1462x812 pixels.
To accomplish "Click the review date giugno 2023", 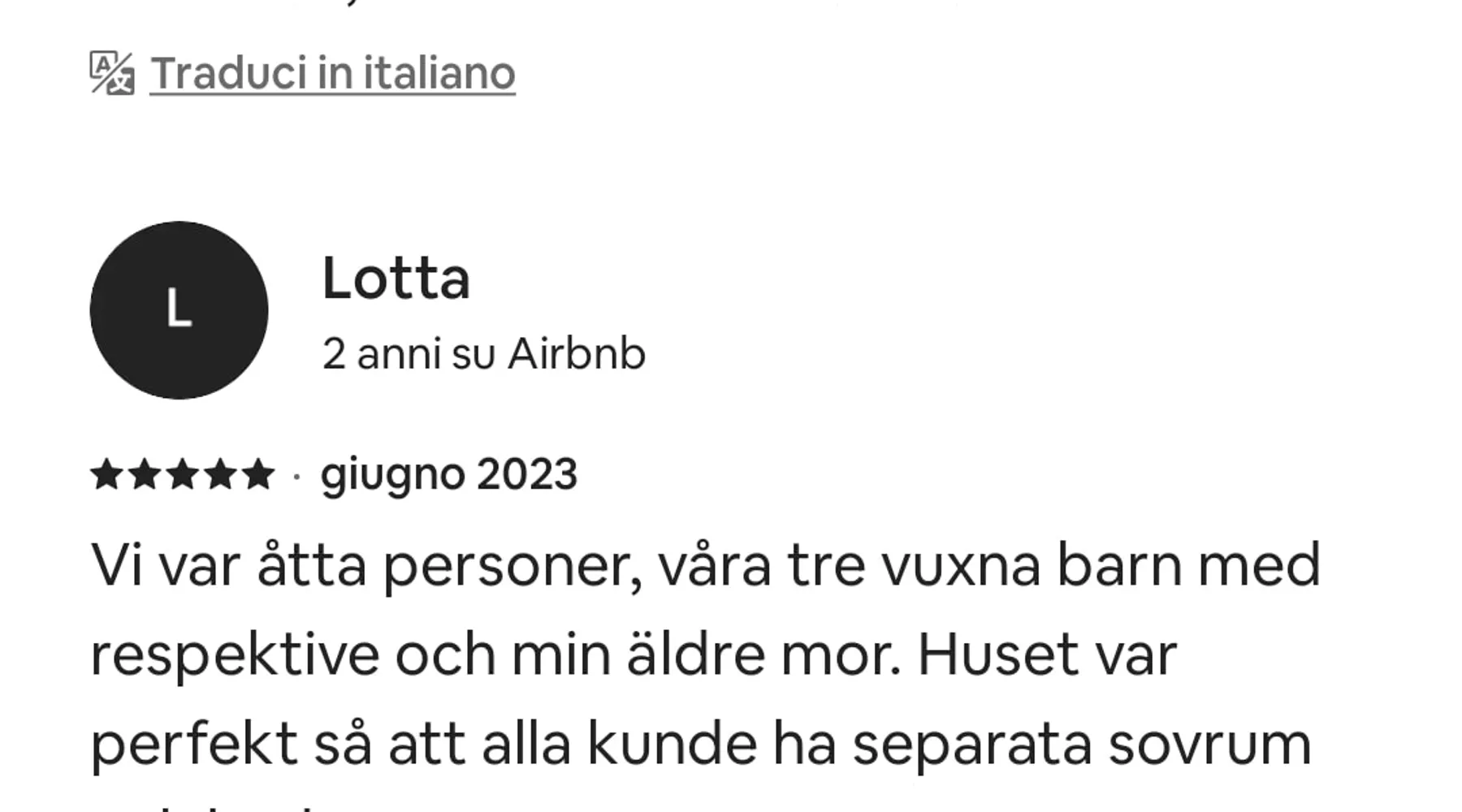I will pos(448,474).
